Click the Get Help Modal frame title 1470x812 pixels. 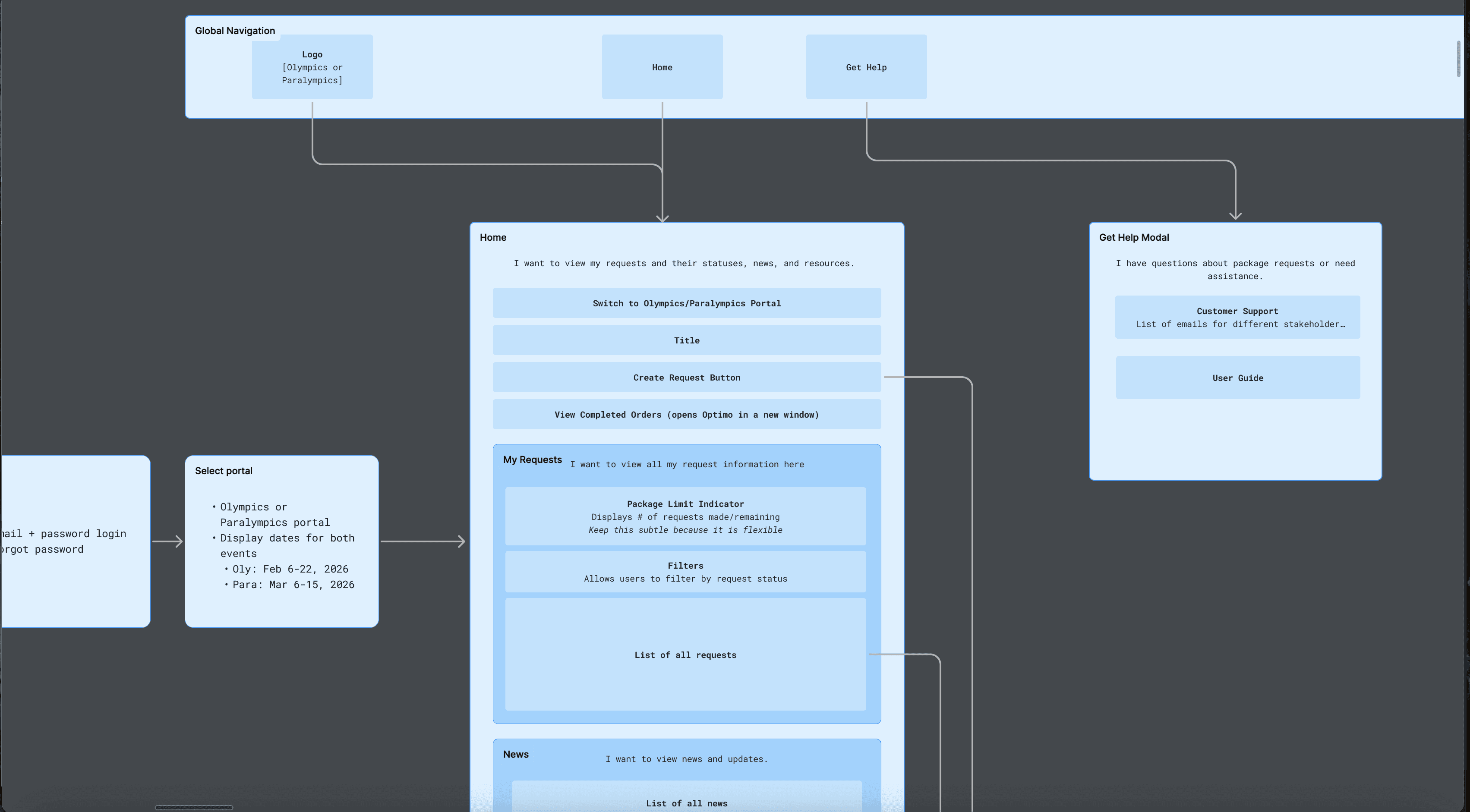pyautogui.click(x=1134, y=237)
